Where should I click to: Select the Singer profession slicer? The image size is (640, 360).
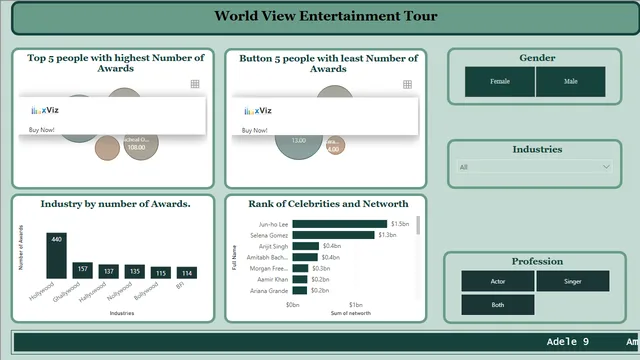click(573, 281)
